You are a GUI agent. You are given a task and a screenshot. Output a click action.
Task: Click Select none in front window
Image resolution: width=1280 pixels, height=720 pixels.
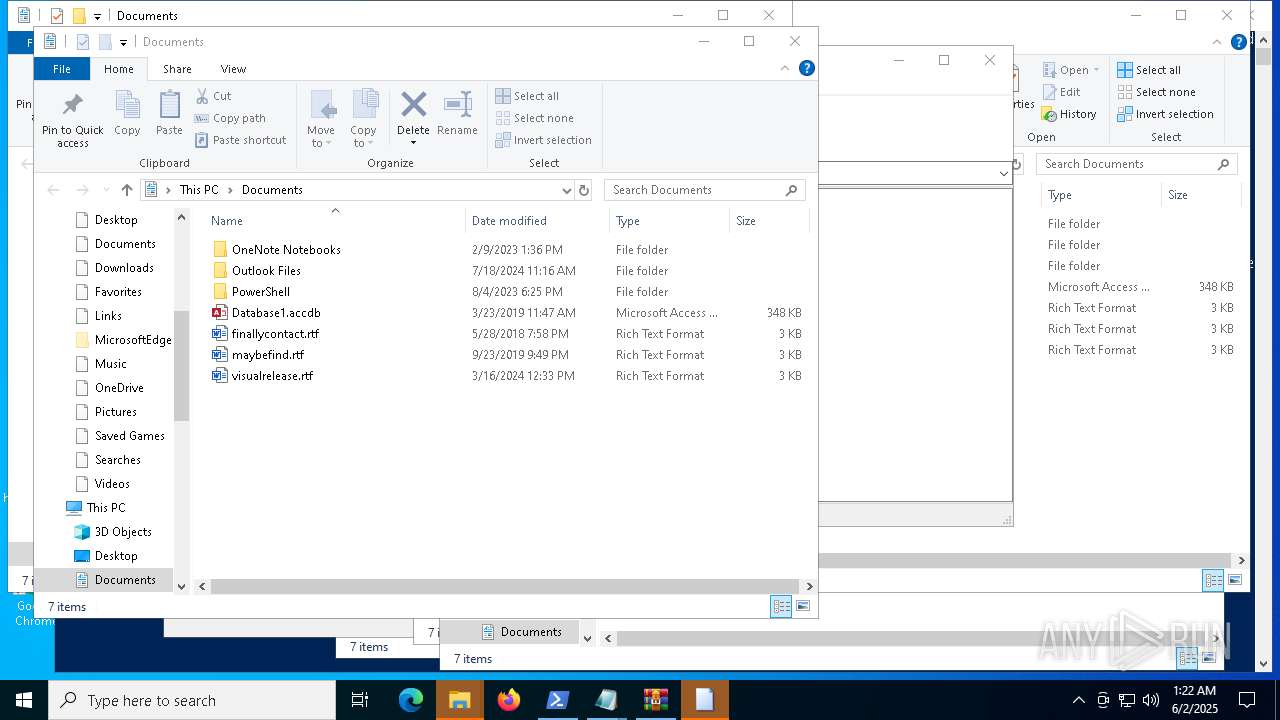pyautogui.click(x=535, y=118)
